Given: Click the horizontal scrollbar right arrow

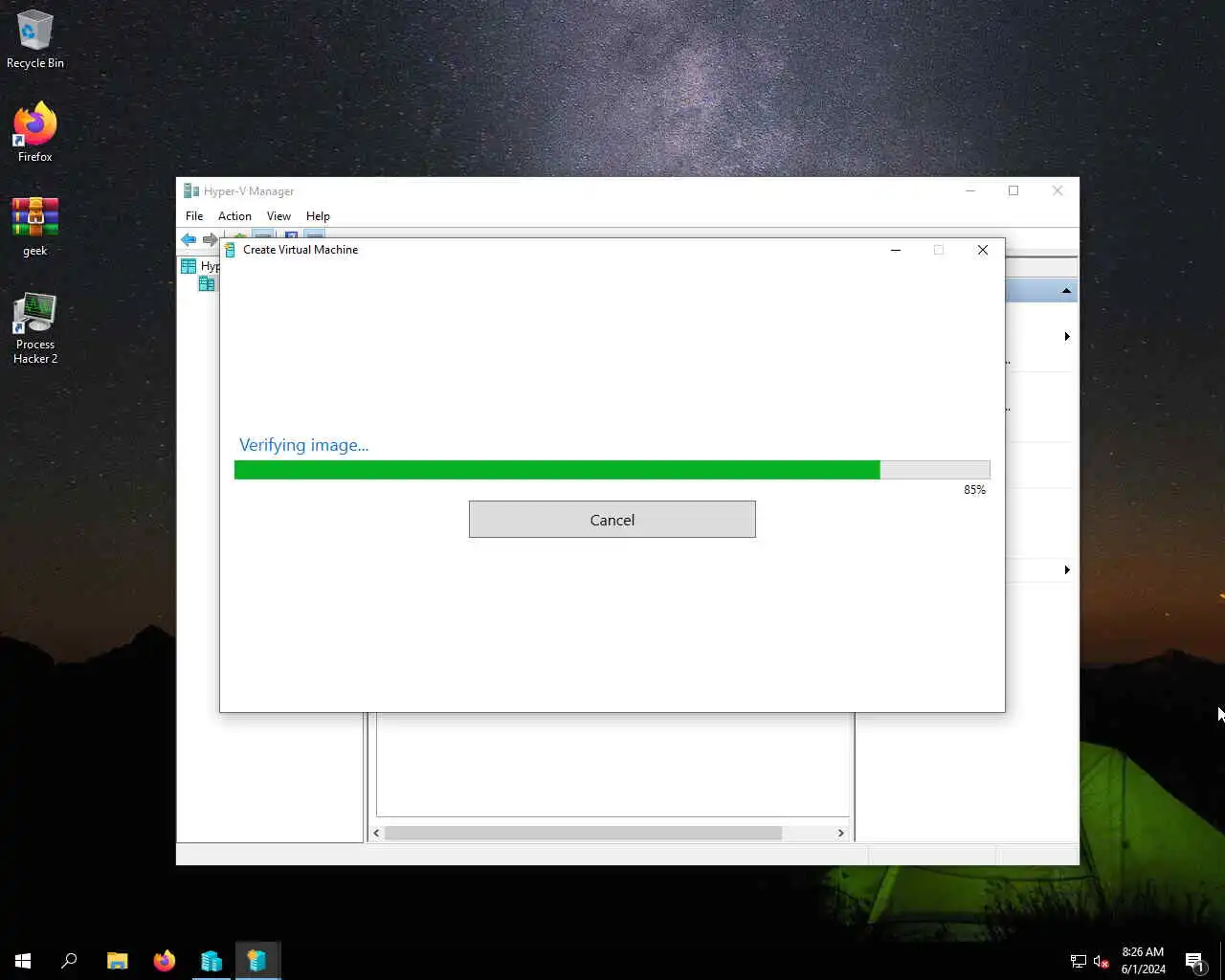Looking at the screenshot, I should (840, 833).
